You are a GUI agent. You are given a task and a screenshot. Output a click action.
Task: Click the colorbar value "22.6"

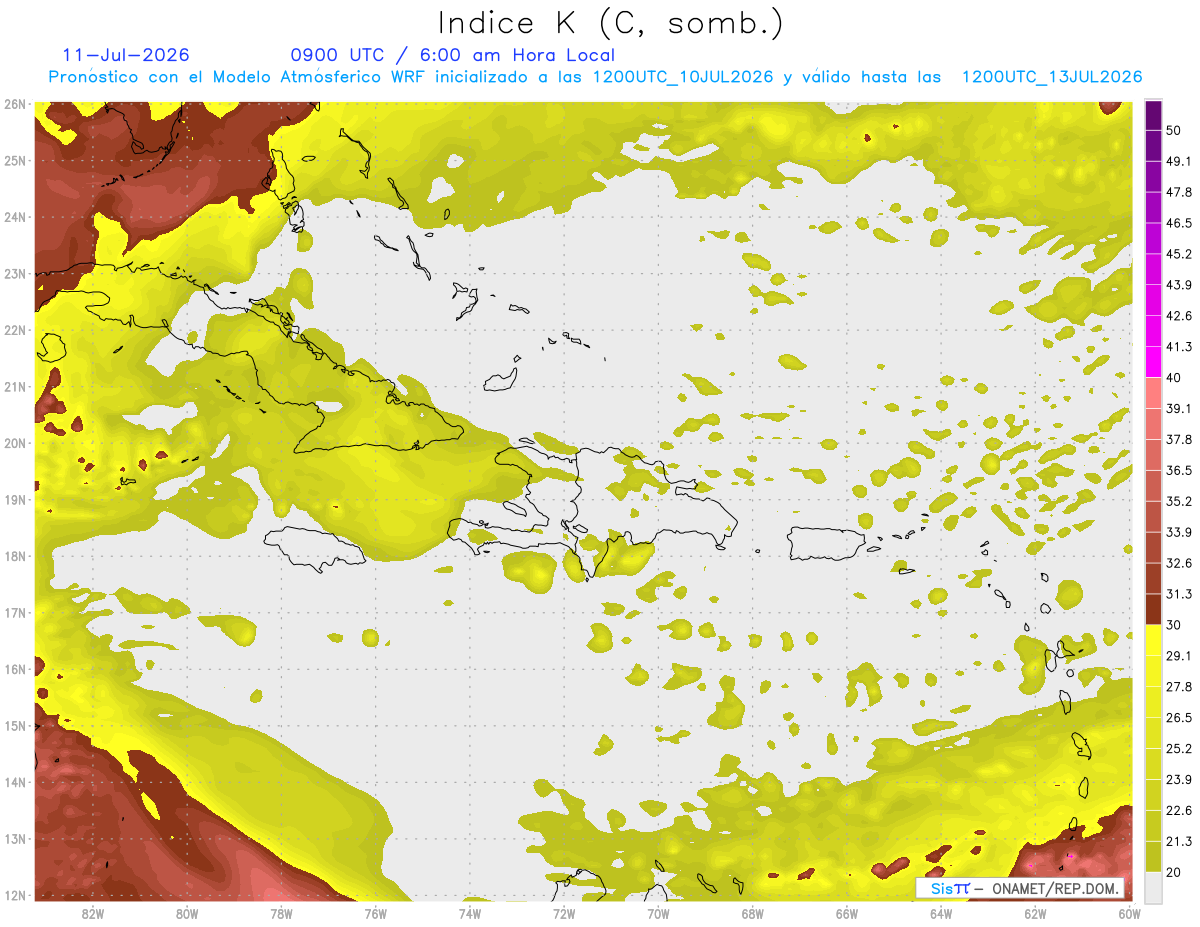point(1178,810)
